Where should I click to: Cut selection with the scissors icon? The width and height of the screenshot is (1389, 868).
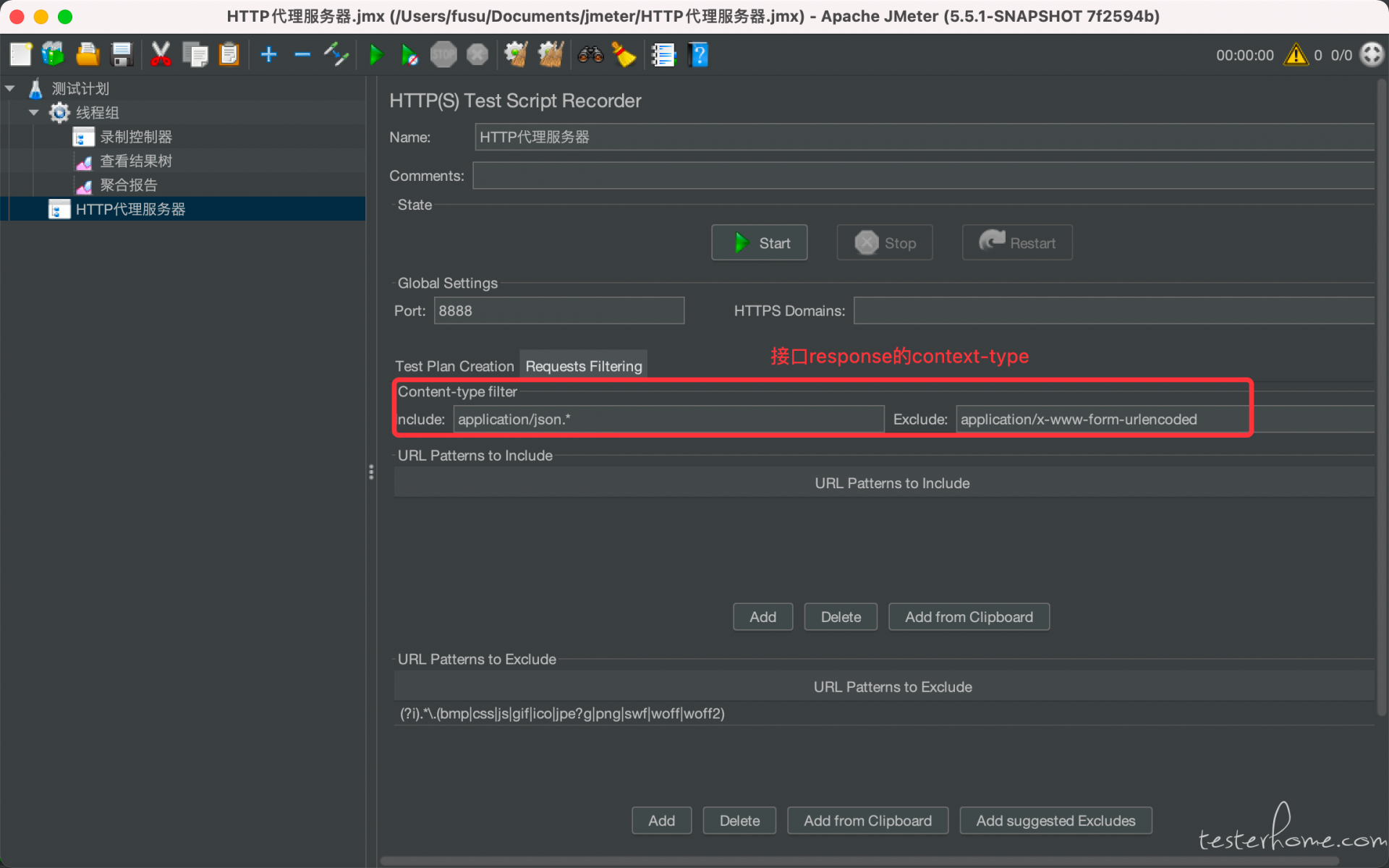[x=161, y=55]
